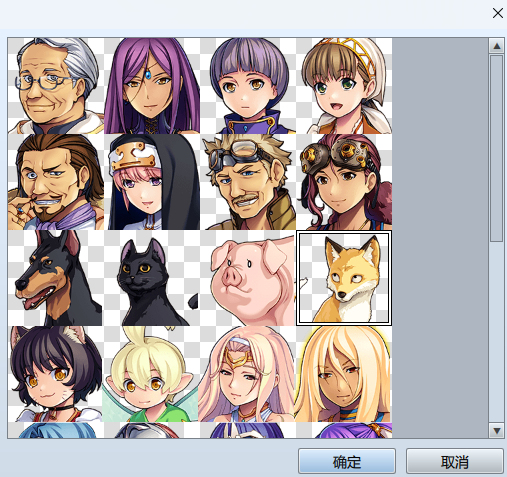Pick the purple bob-haired boy portrait

pos(248,86)
